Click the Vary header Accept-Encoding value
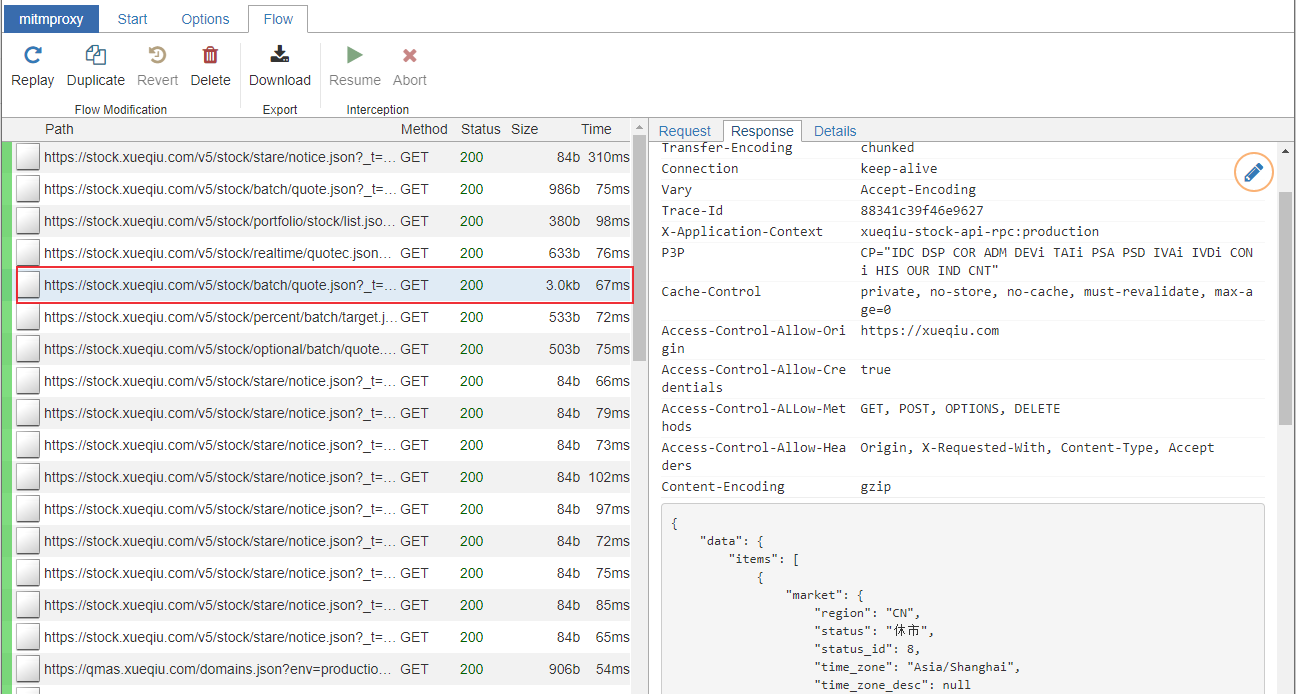Viewport: 1296px width, 694px height. click(918, 190)
